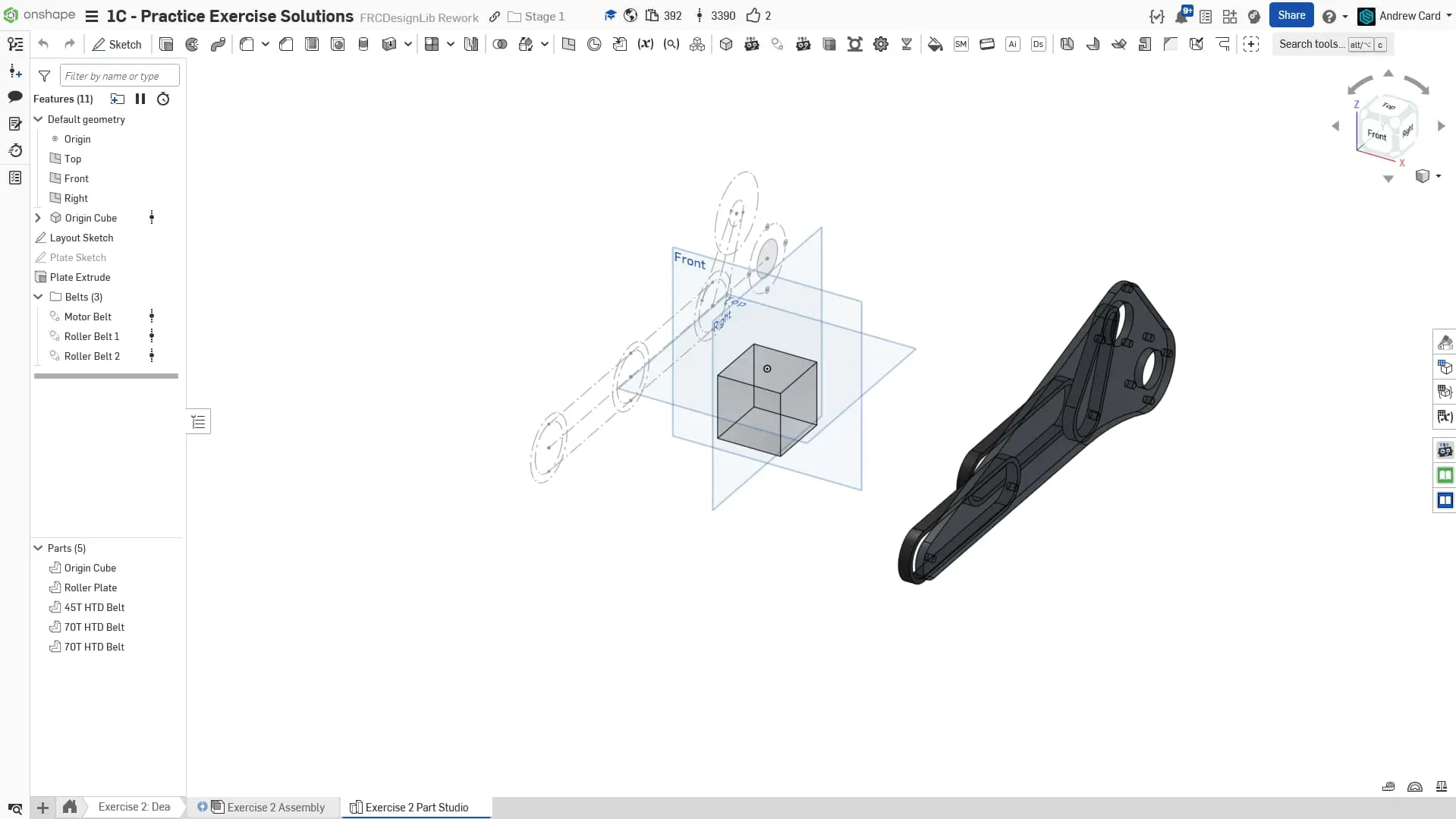Collapse the Default geometry group
Screen dimensions: 1456x819
click(x=38, y=119)
